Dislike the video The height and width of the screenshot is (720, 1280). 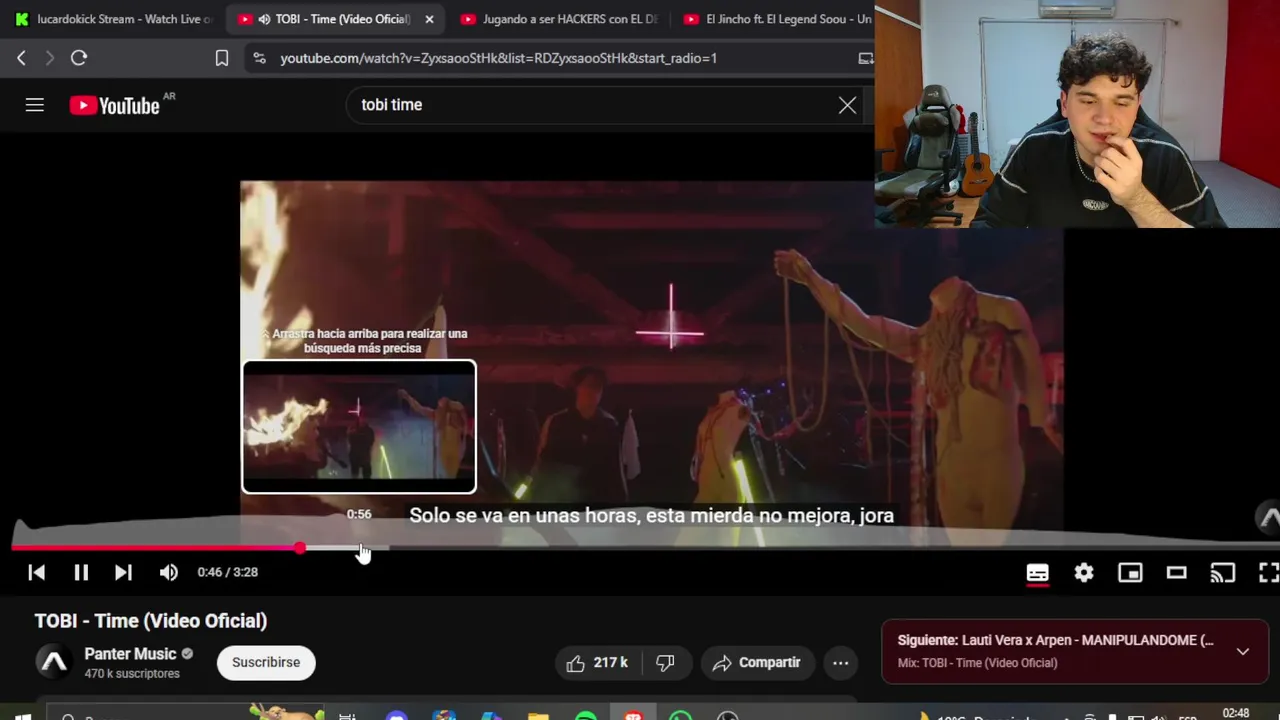[665, 663]
